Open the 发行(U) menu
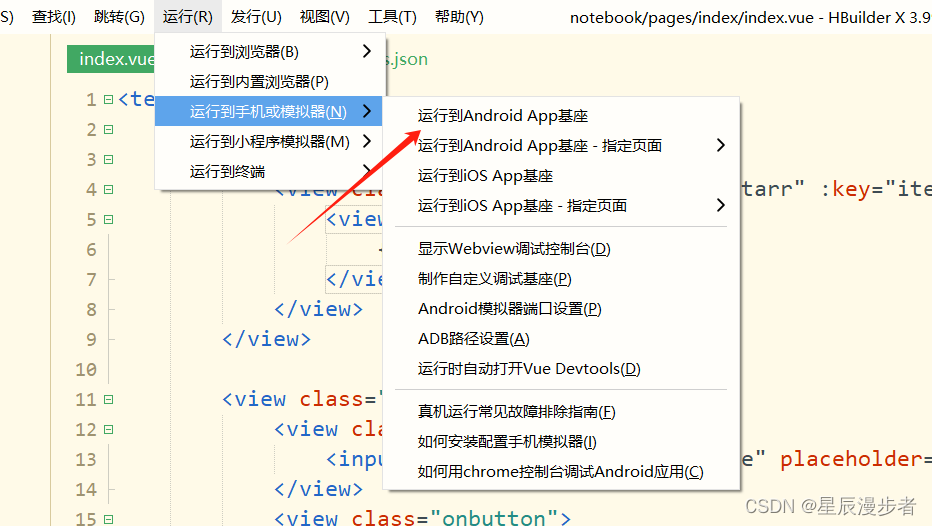 256,17
